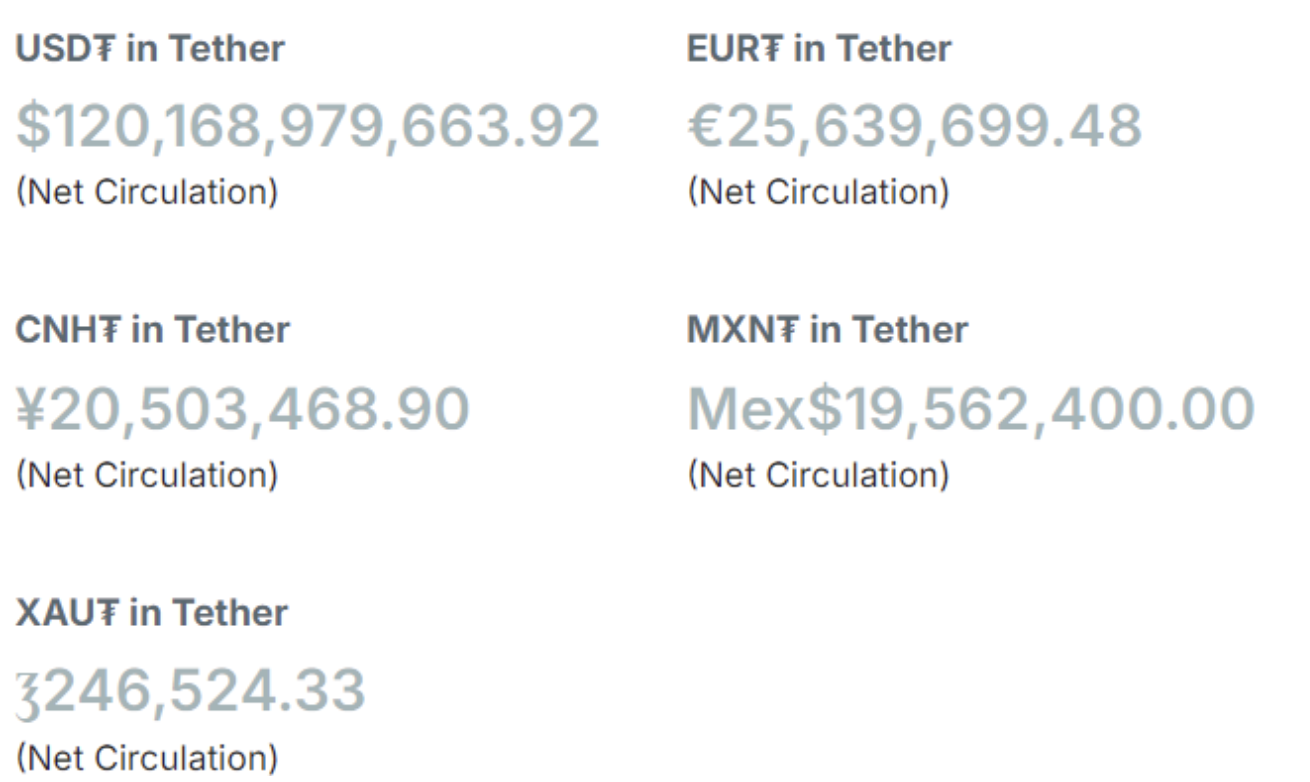Image resolution: width=1310 pixels, height=782 pixels.
Task: Click Net Circulation label under EUR₮
Action: (x=818, y=191)
